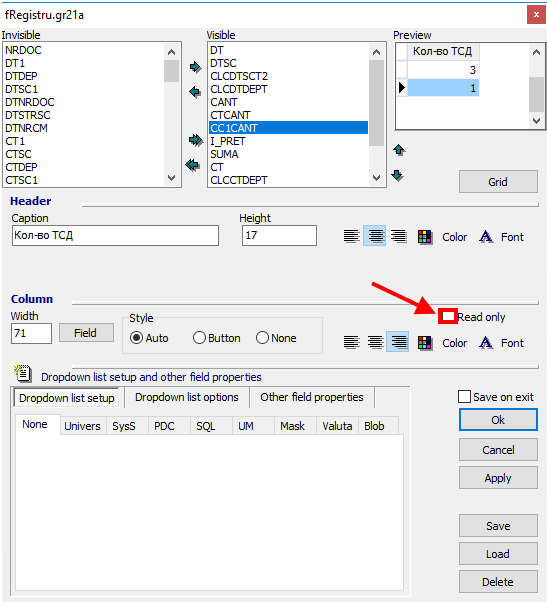547x602 pixels.
Task: Select Button style radio button
Action: (199, 338)
